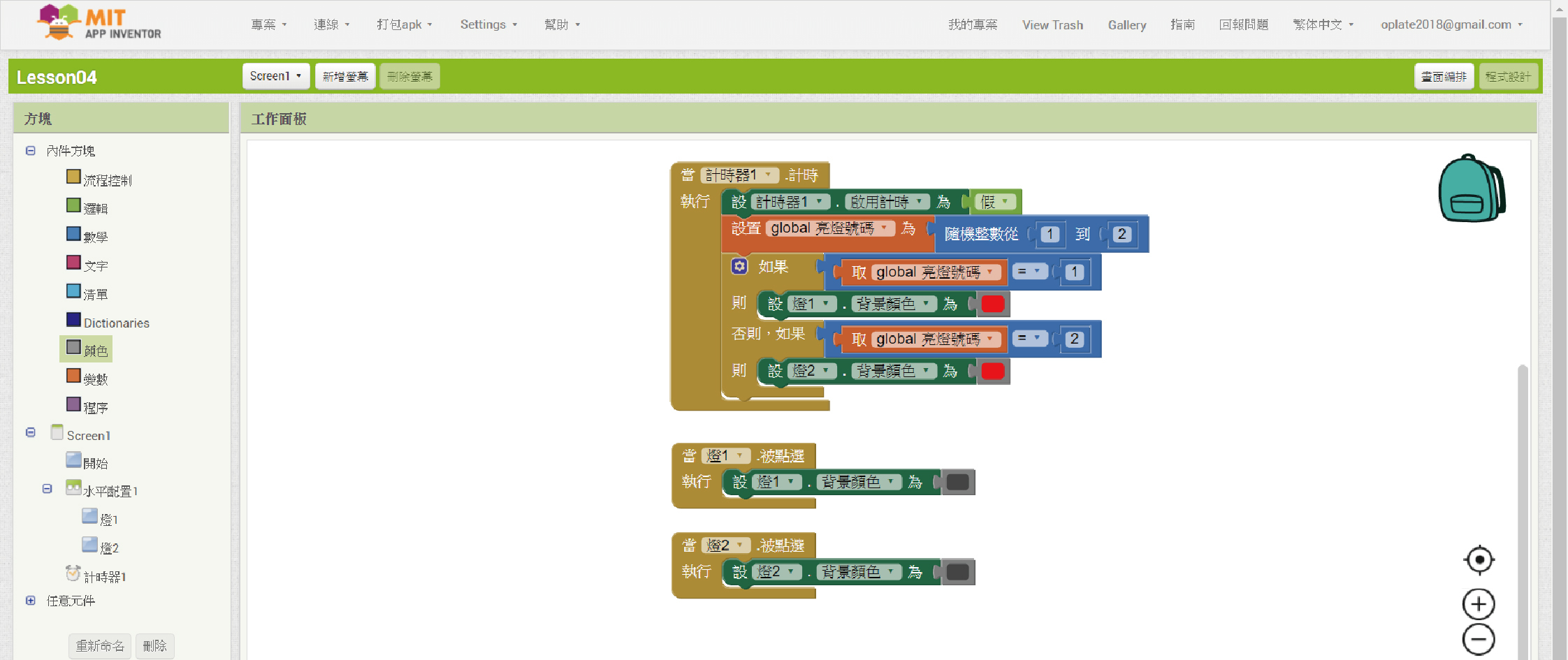Open the Settings menu
This screenshot has height=660, width=1568.
coord(488,24)
